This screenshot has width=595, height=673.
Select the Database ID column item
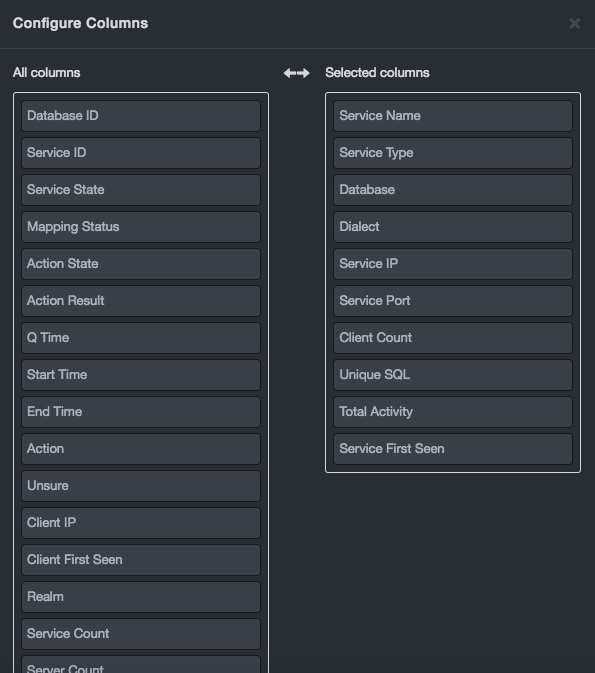(141, 116)
